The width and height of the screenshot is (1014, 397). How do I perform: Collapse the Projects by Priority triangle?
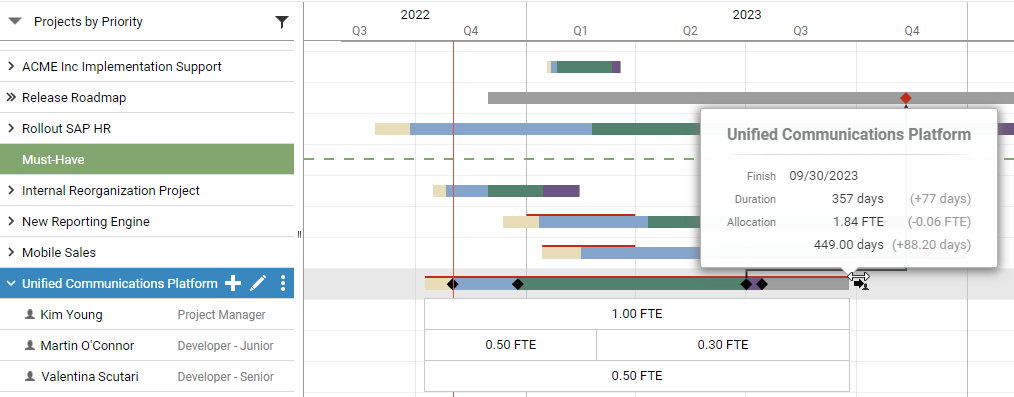click(15, 21)
